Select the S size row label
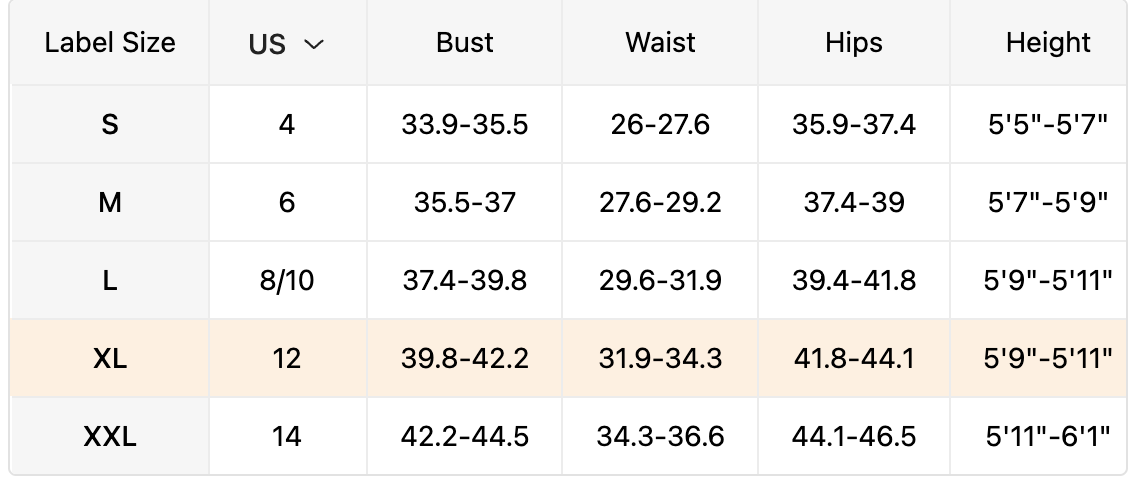 pos(110,125)
